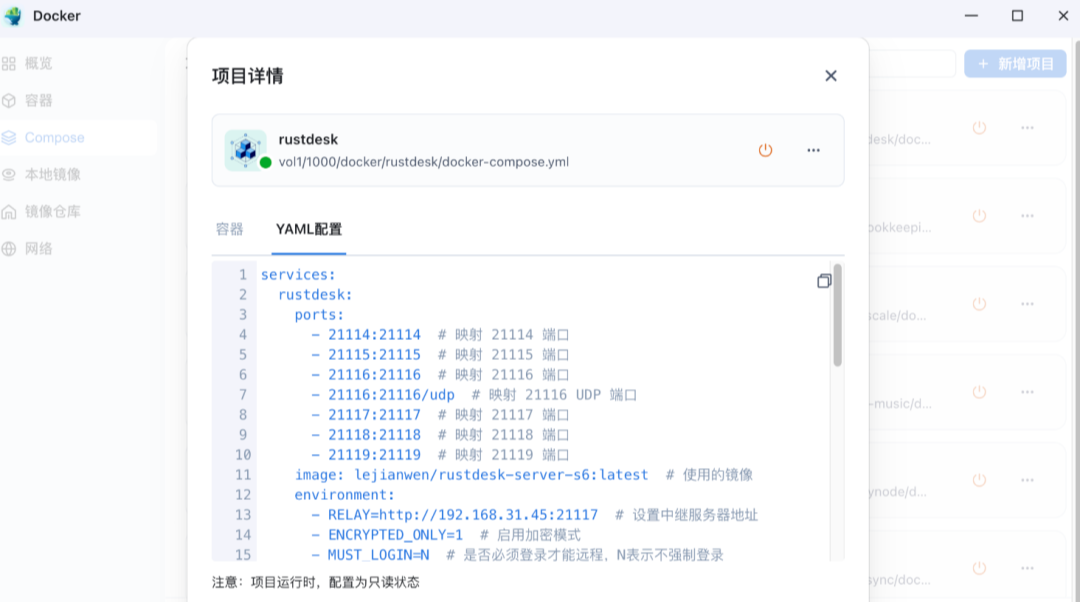Copy the YAML configuration content
This screenshot has width=1080, height=602.
coord(824,281)
